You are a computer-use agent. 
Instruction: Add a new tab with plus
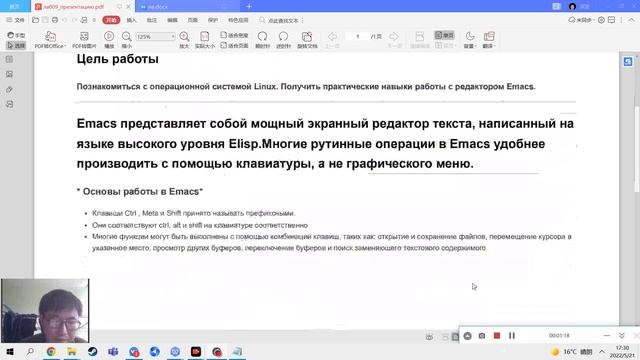click(249, 6)
